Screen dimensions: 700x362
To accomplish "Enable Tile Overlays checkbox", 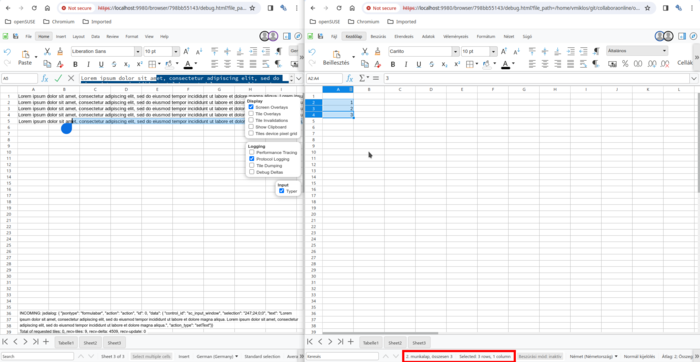I will 251,114.
